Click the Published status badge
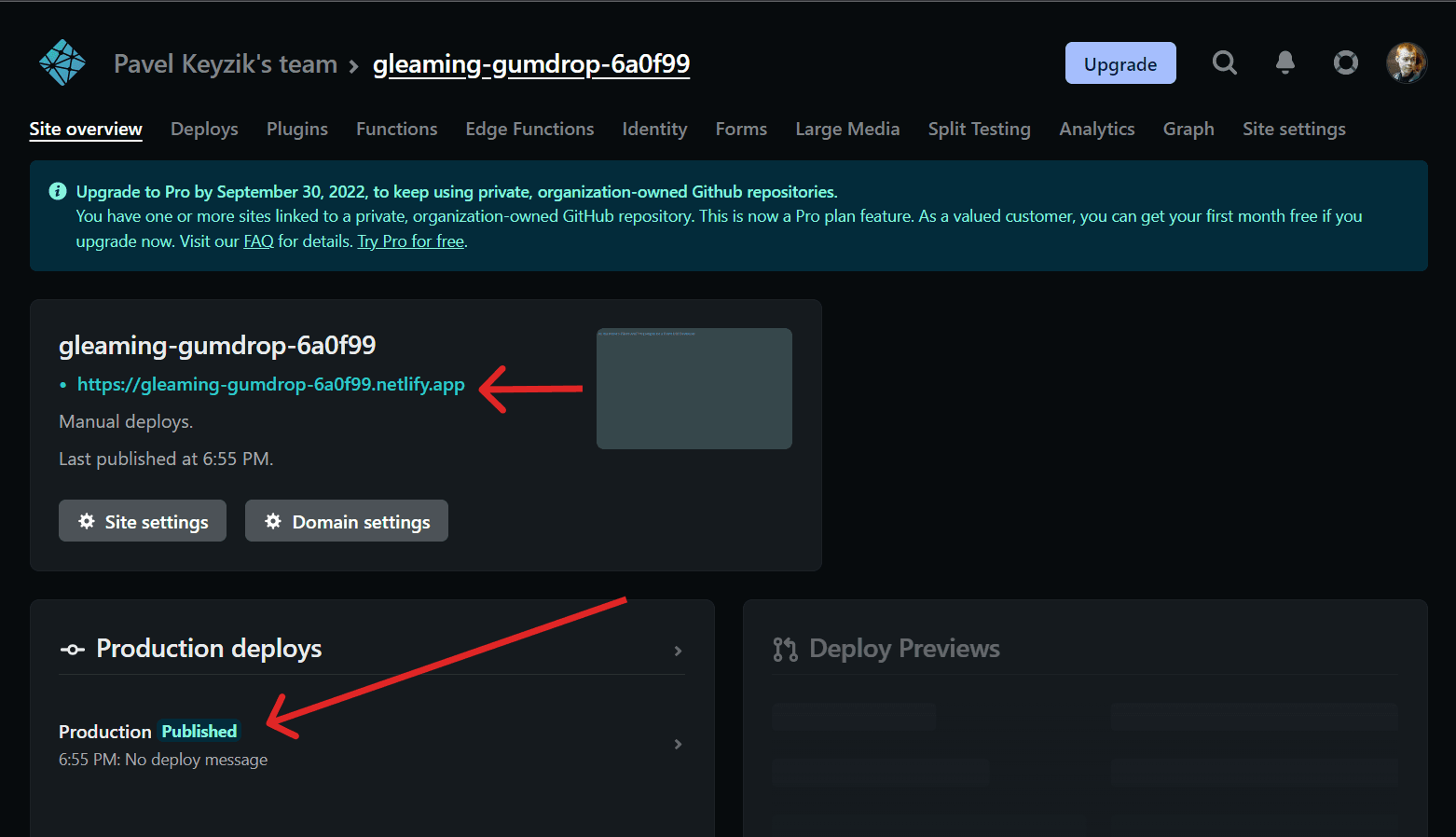 [x=199, y=732]
